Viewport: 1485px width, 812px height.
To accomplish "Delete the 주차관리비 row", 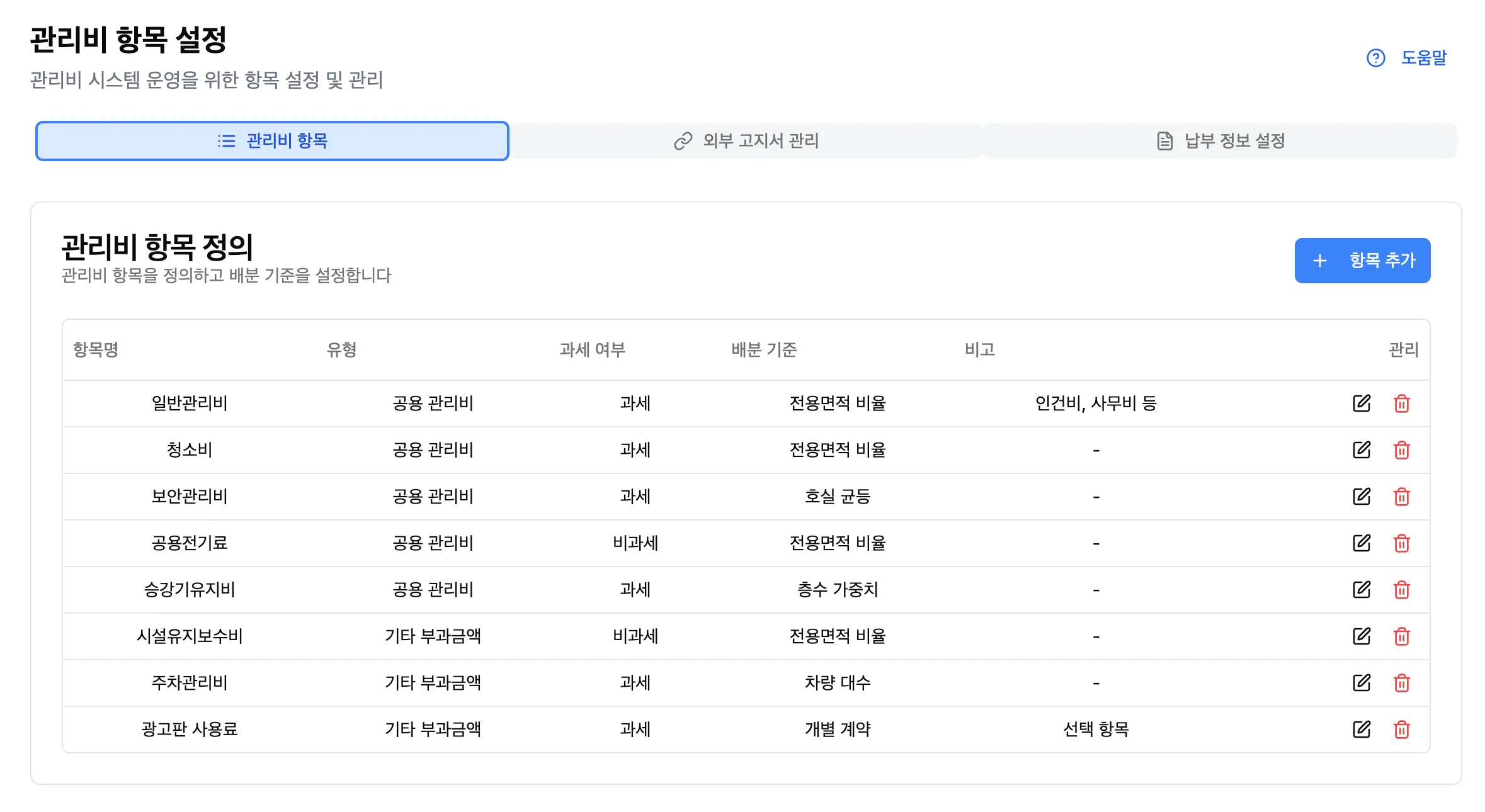I will pyautogui.click(x=1402, y=682).
